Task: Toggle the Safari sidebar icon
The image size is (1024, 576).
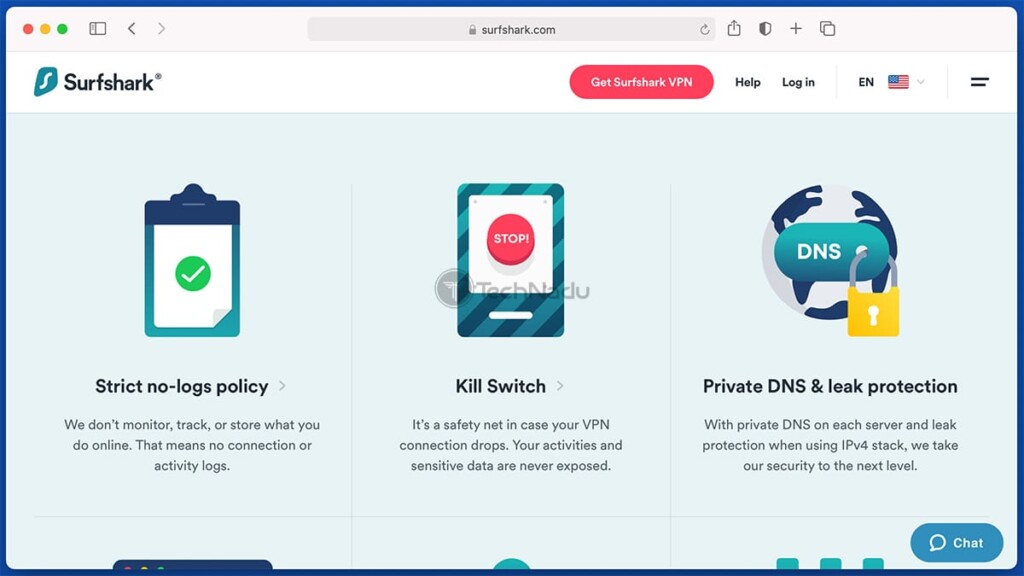Action: [x=98, y=29]
